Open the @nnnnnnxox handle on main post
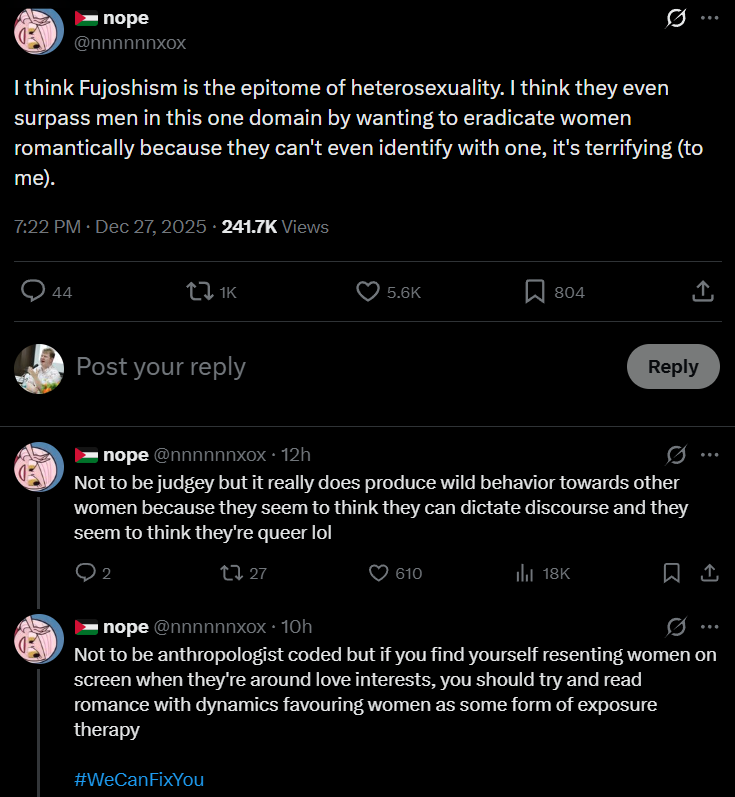735x797 pixels. pyautogui.click(x=130, y=43)
